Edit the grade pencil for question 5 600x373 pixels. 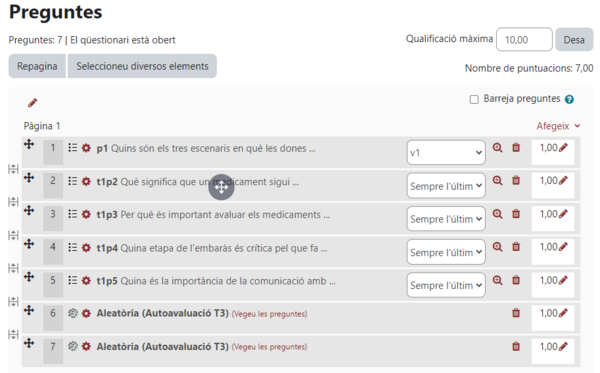click(x=563, y=280)
